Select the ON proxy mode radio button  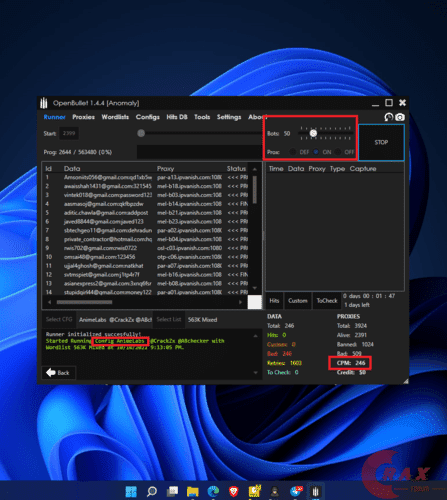click(316, 152)
